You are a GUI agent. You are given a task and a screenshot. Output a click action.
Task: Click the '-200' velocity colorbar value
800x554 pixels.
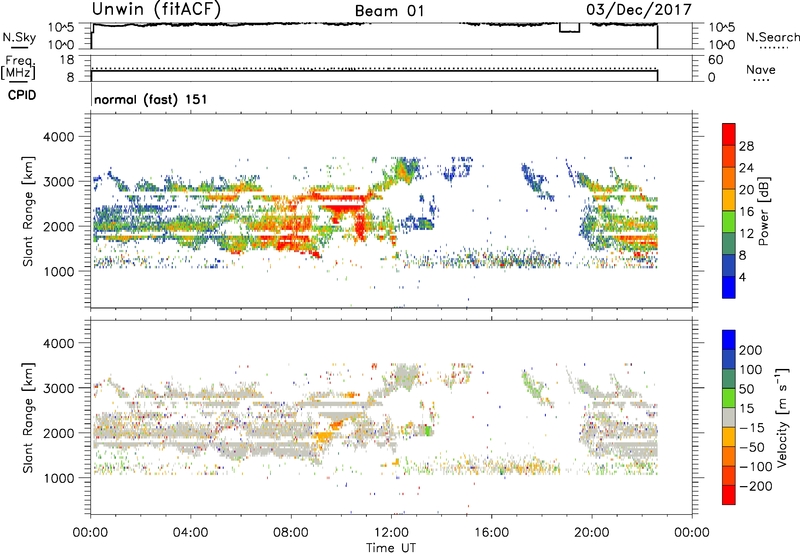click(756, 486)
